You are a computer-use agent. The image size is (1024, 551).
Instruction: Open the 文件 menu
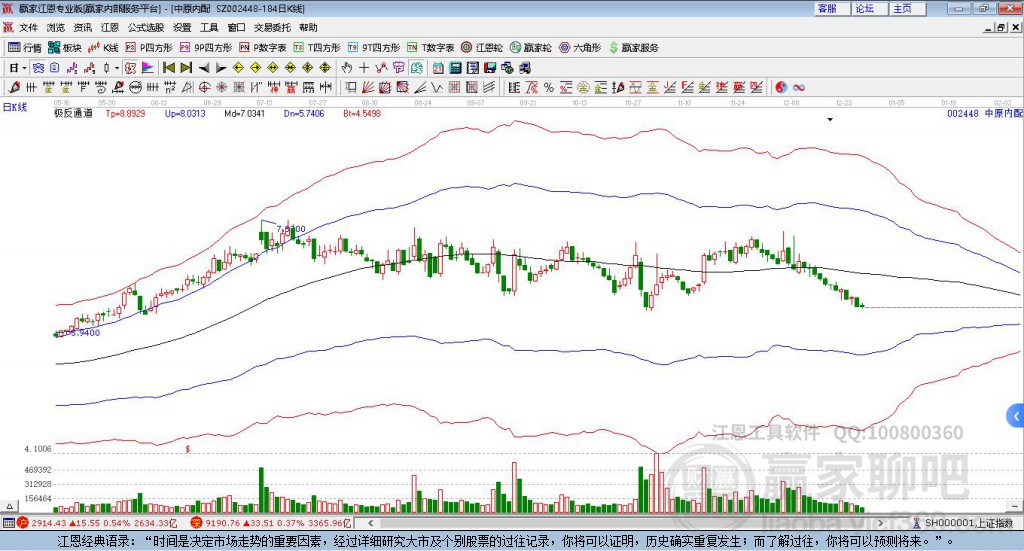[x=29, y=27]
